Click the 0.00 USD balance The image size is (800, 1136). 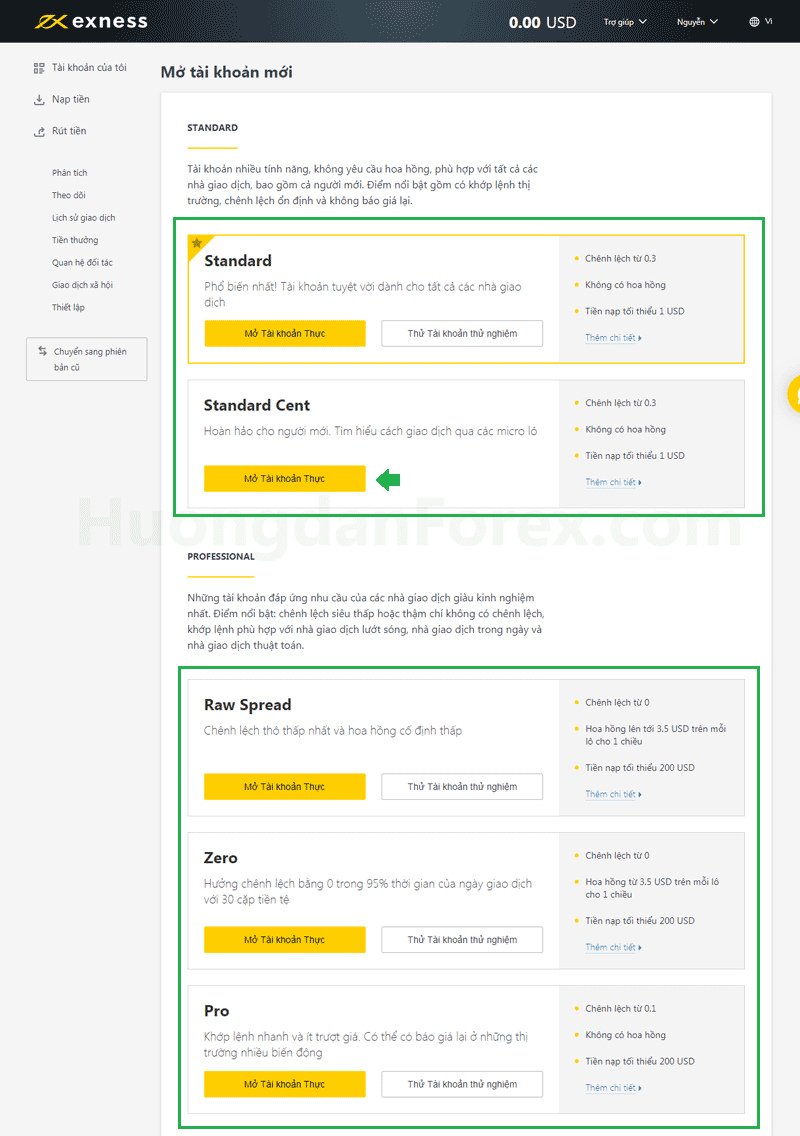(x=542, y=22)
